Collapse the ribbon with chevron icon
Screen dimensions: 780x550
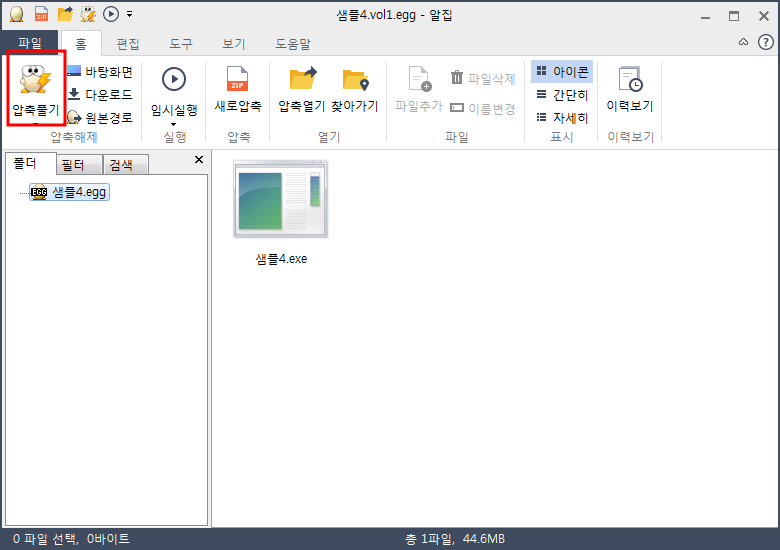(743, 42)
